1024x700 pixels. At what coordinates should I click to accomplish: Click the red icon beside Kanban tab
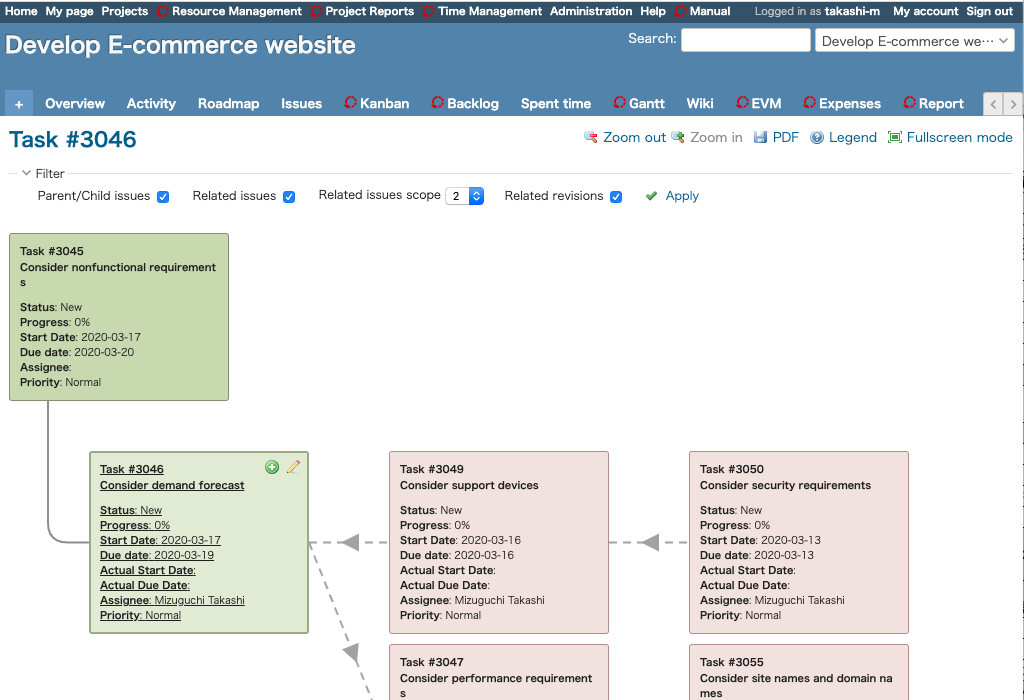click(351, 103)
